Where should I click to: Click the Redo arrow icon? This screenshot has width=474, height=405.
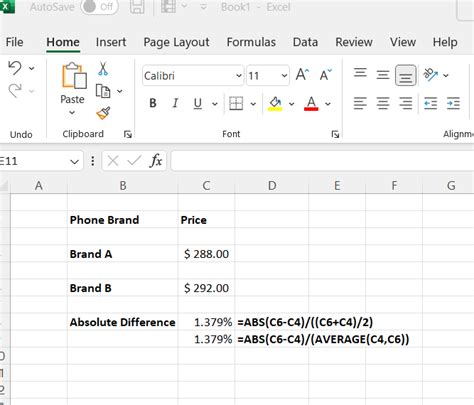click(15, 90)
